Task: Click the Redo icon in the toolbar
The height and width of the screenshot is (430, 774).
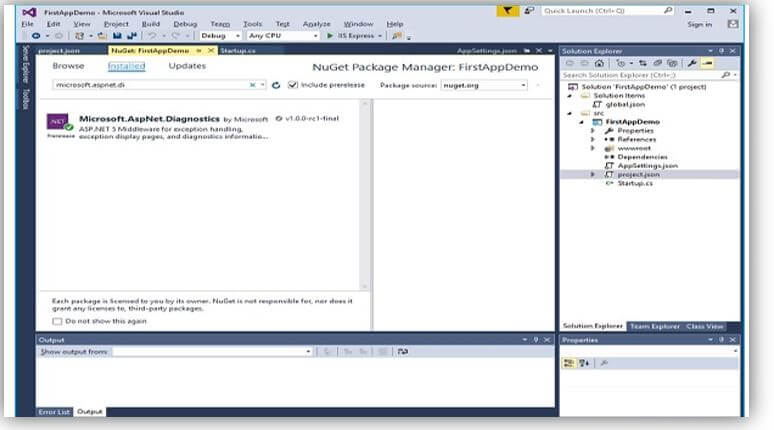Action: coord(176,36)
